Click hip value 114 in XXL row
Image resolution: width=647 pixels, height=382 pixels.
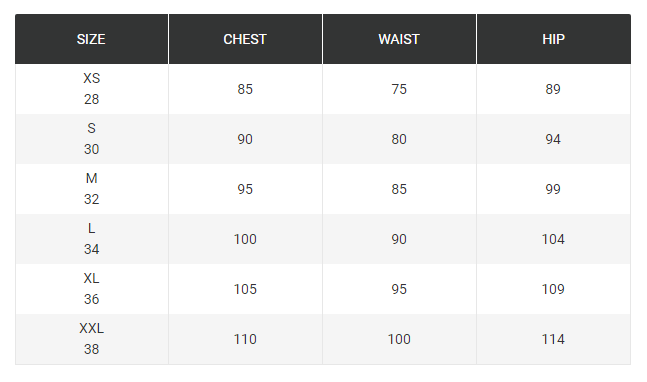click(553, 339)
